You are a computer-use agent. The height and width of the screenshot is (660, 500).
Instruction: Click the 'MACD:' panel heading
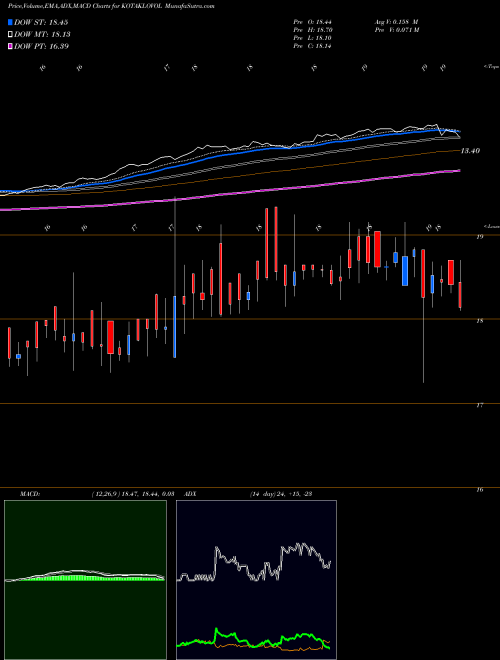[29, 494]
